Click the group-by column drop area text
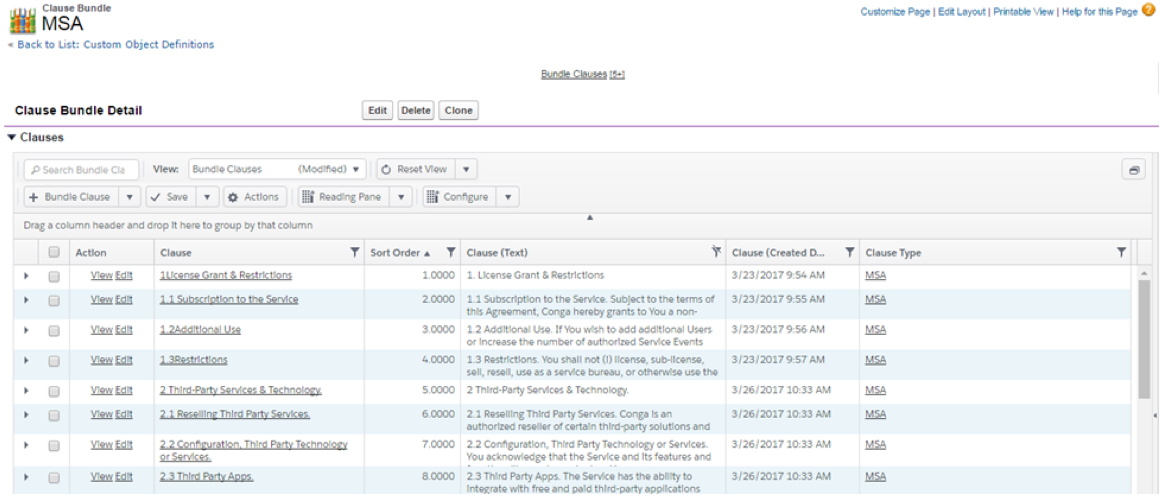1170x501 pixels. [168, 225]
